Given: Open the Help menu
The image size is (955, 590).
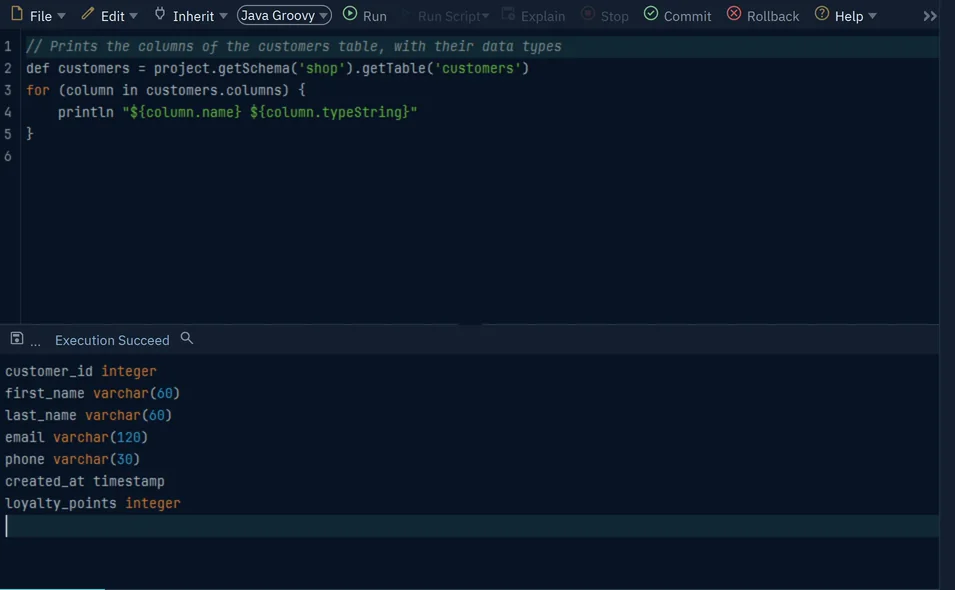Looking at the screenshot, I should point(846,16).
